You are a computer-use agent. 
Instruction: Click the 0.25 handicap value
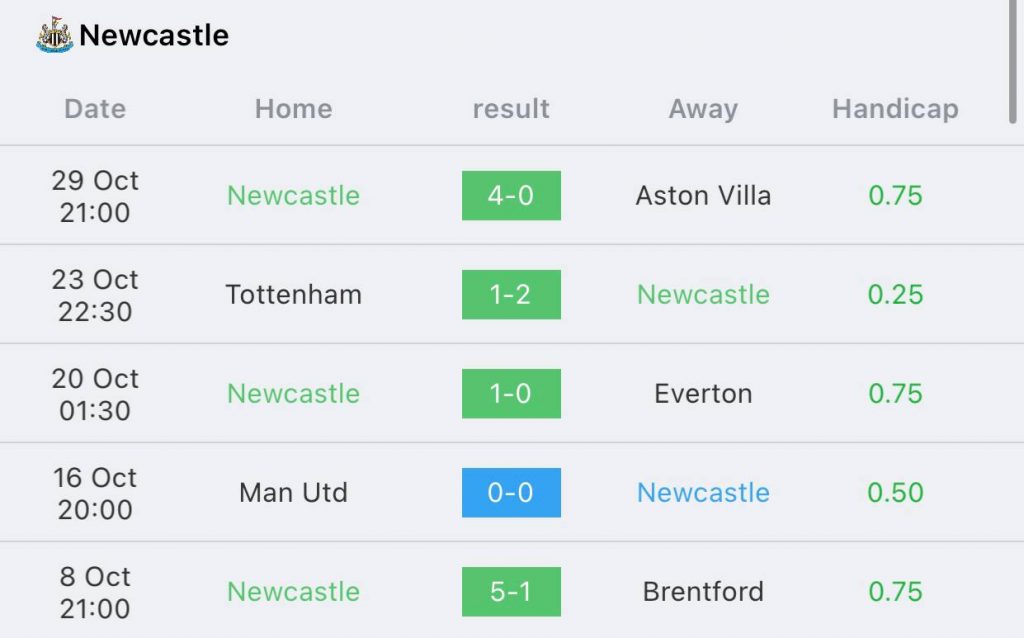pyautogui.click(x=895, y=295)
